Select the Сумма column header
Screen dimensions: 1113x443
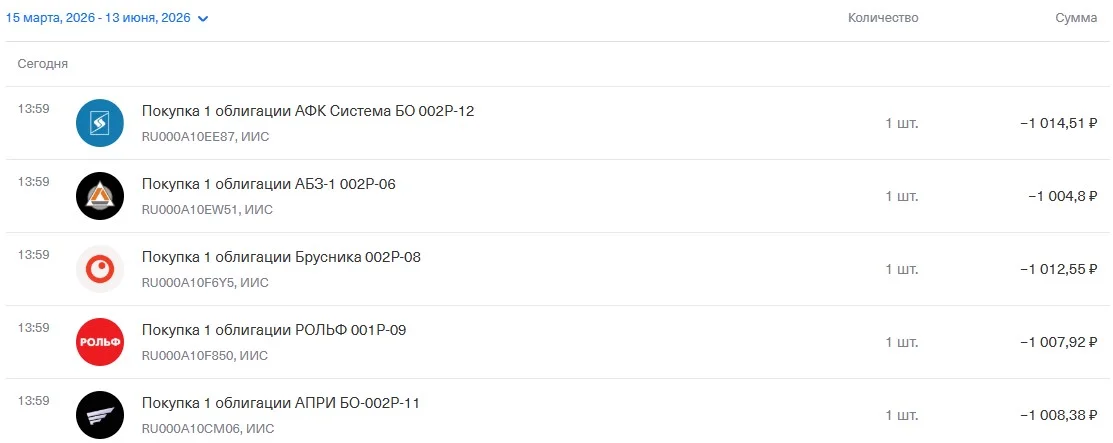[1076, 18]
